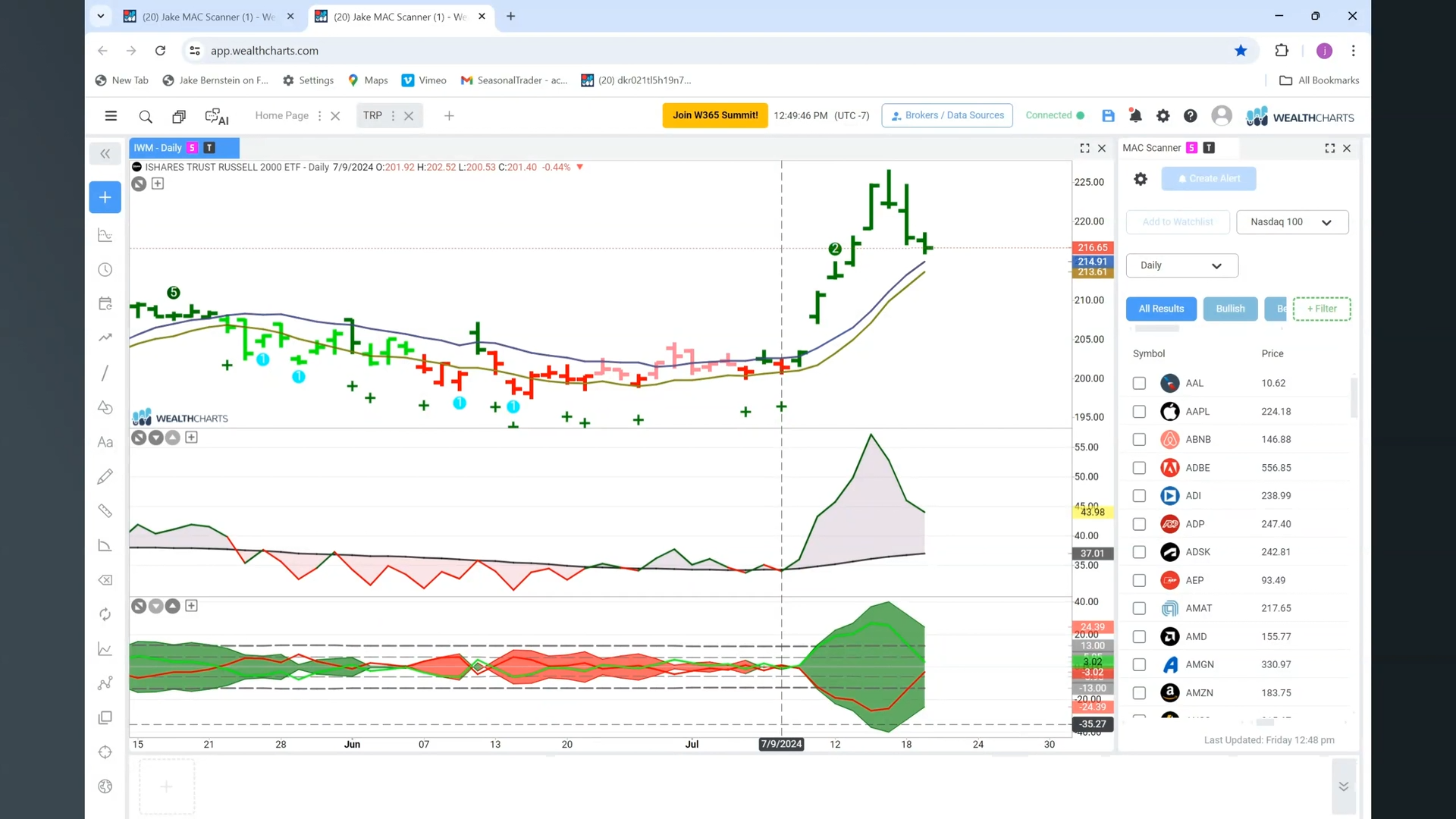Screen dimensions: 1456x819
Task: Open Brokers / Data Sources
Action: tap(947, 115)
